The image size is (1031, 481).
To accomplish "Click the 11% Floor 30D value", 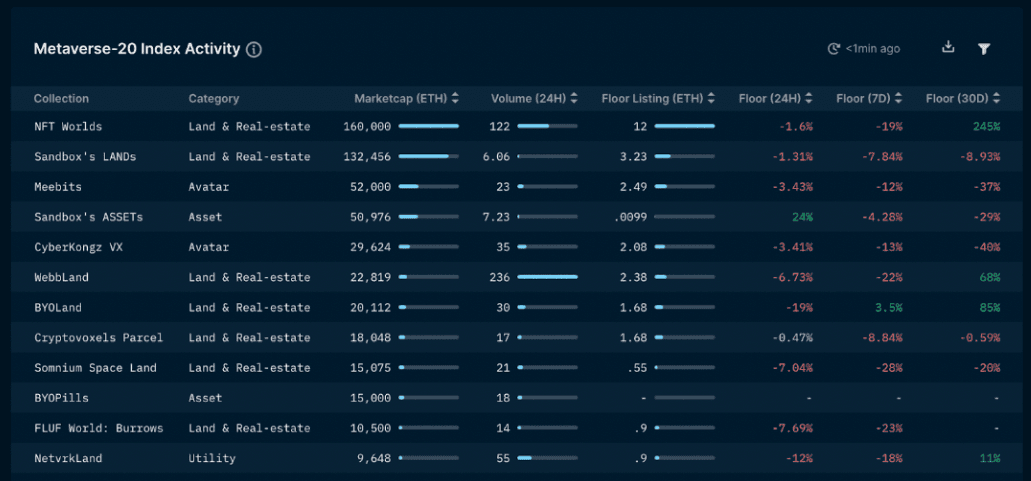I will pyautogui.click(x=990, y=459).
